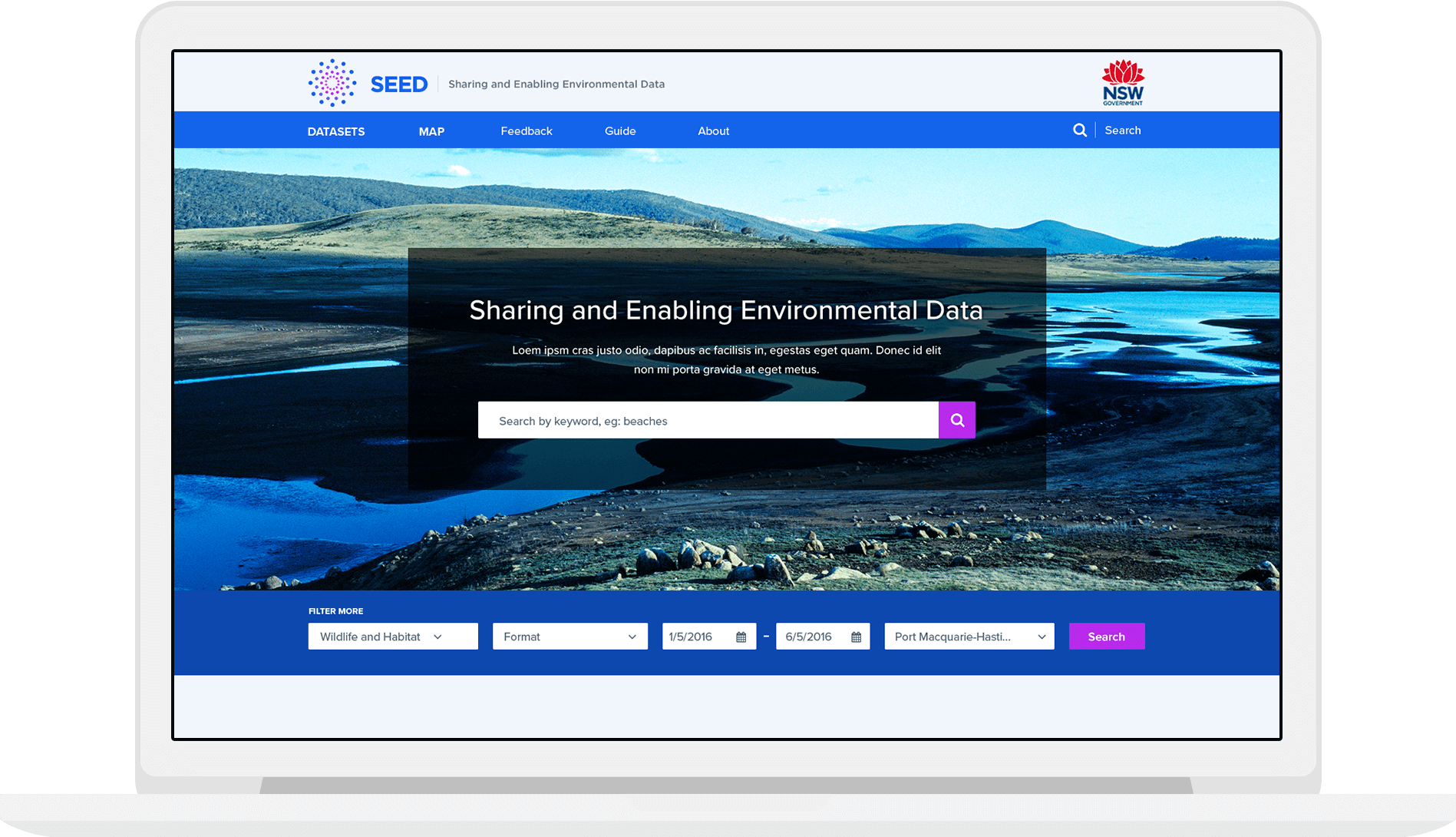1456x837 pixels.
Task: Click the purple Search filter button
Action: tap(1106, 637)
